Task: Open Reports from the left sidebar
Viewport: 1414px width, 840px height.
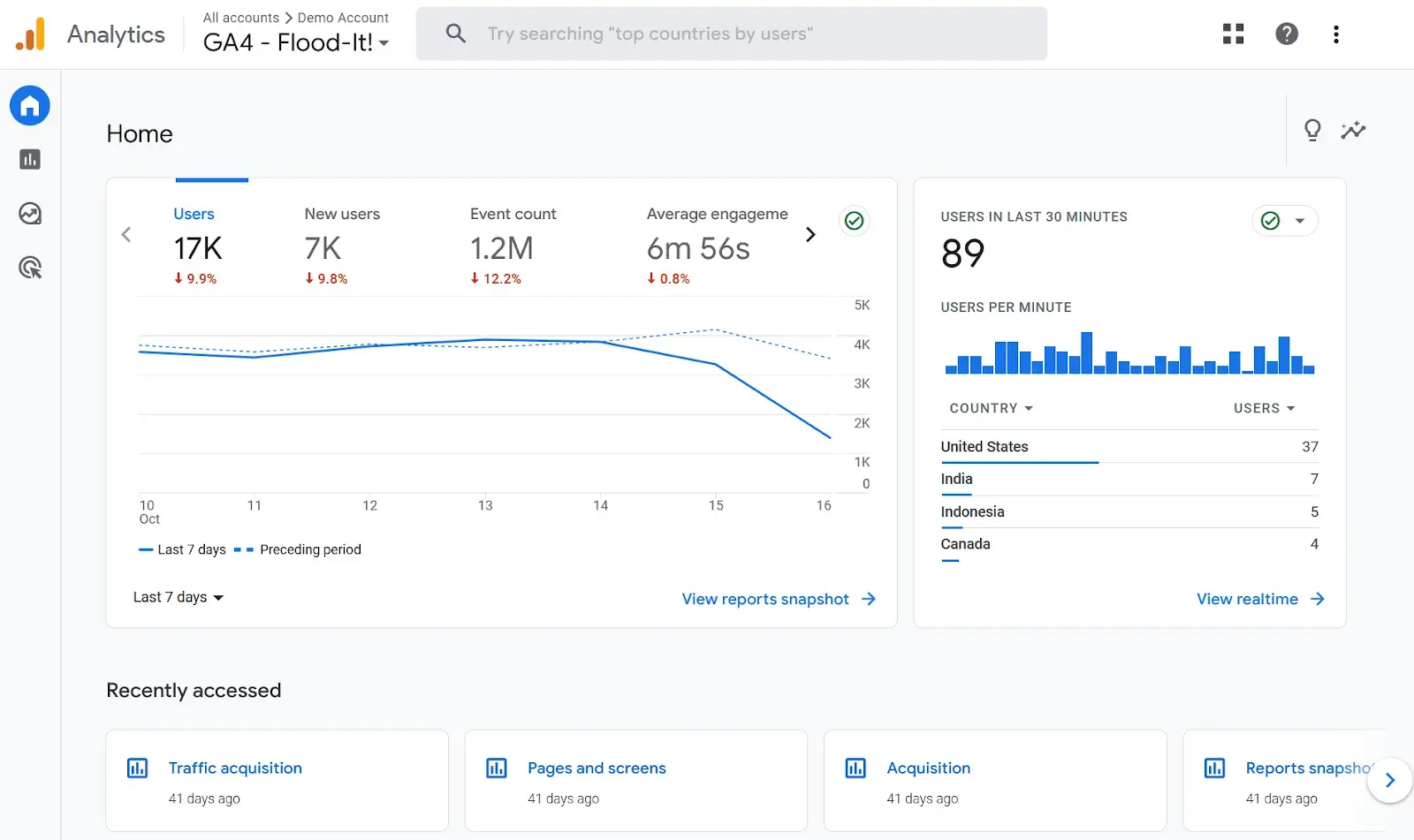Action: pyautogui.click(x=29, y=159)
